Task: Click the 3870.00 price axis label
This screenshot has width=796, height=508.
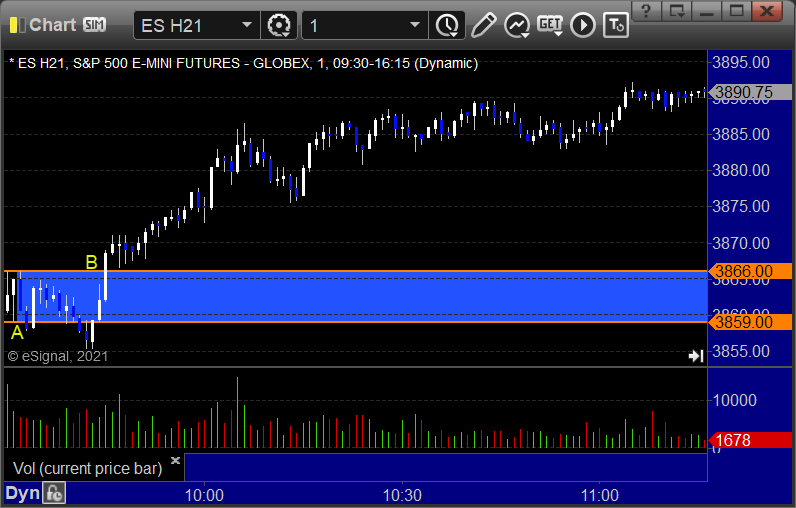Action: point(741,243)
